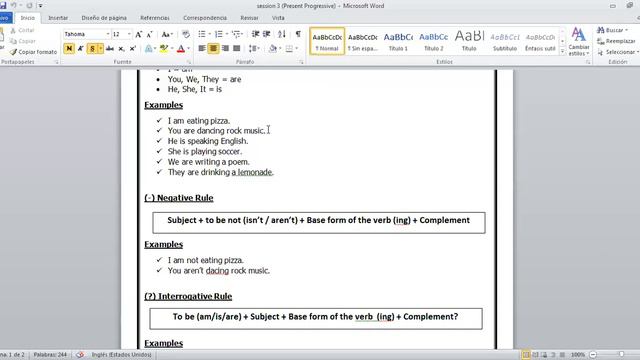Apply subscript formatting

click(121, 49)
